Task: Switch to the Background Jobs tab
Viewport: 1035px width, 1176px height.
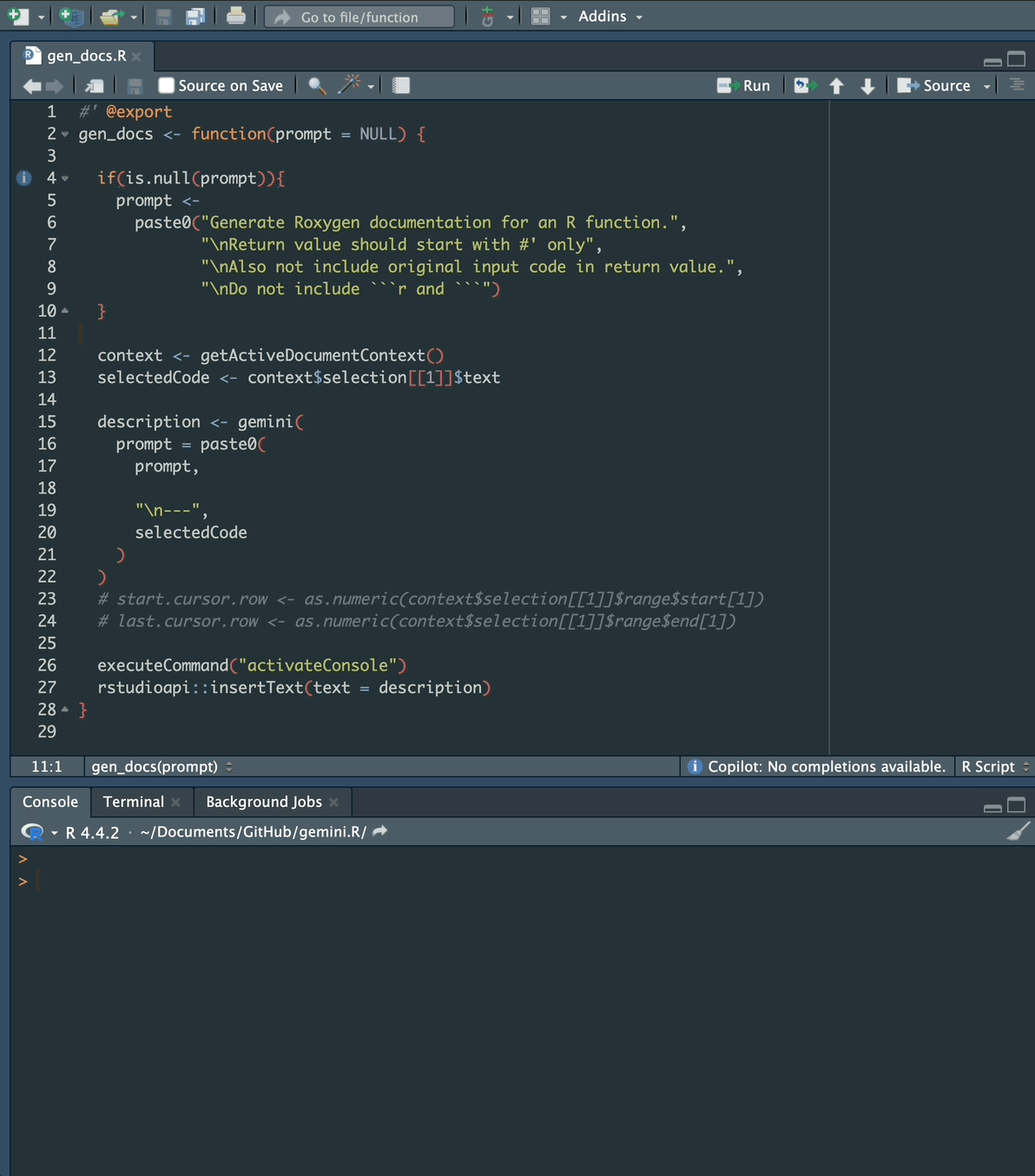Action: (x=264, y=802)
